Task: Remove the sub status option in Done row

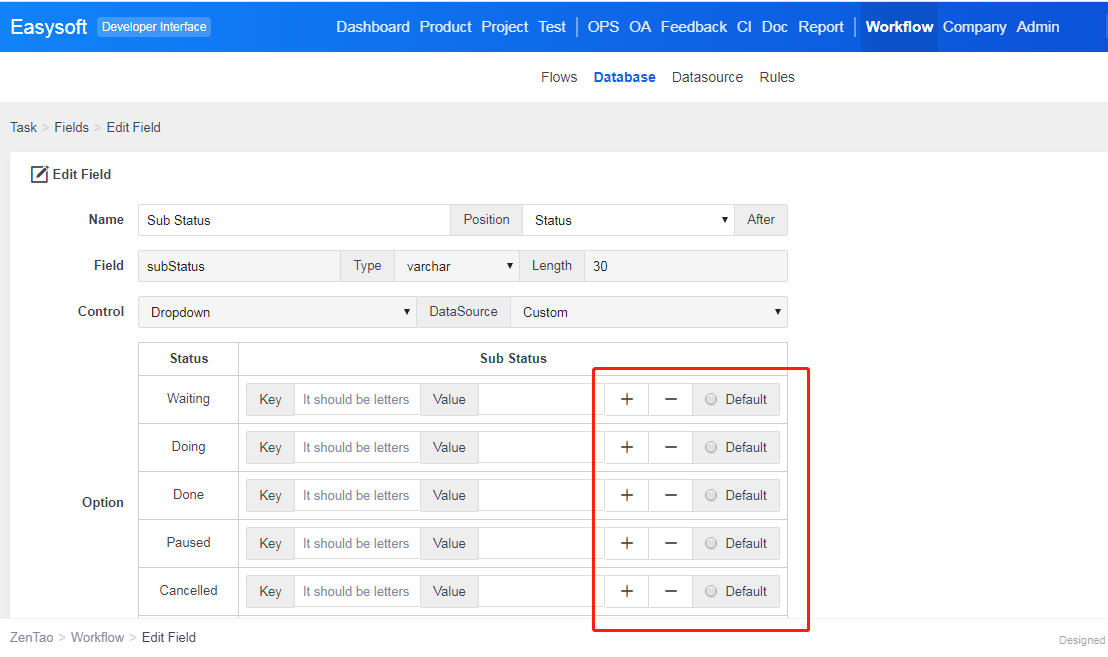Action: (x=671, y=495)
